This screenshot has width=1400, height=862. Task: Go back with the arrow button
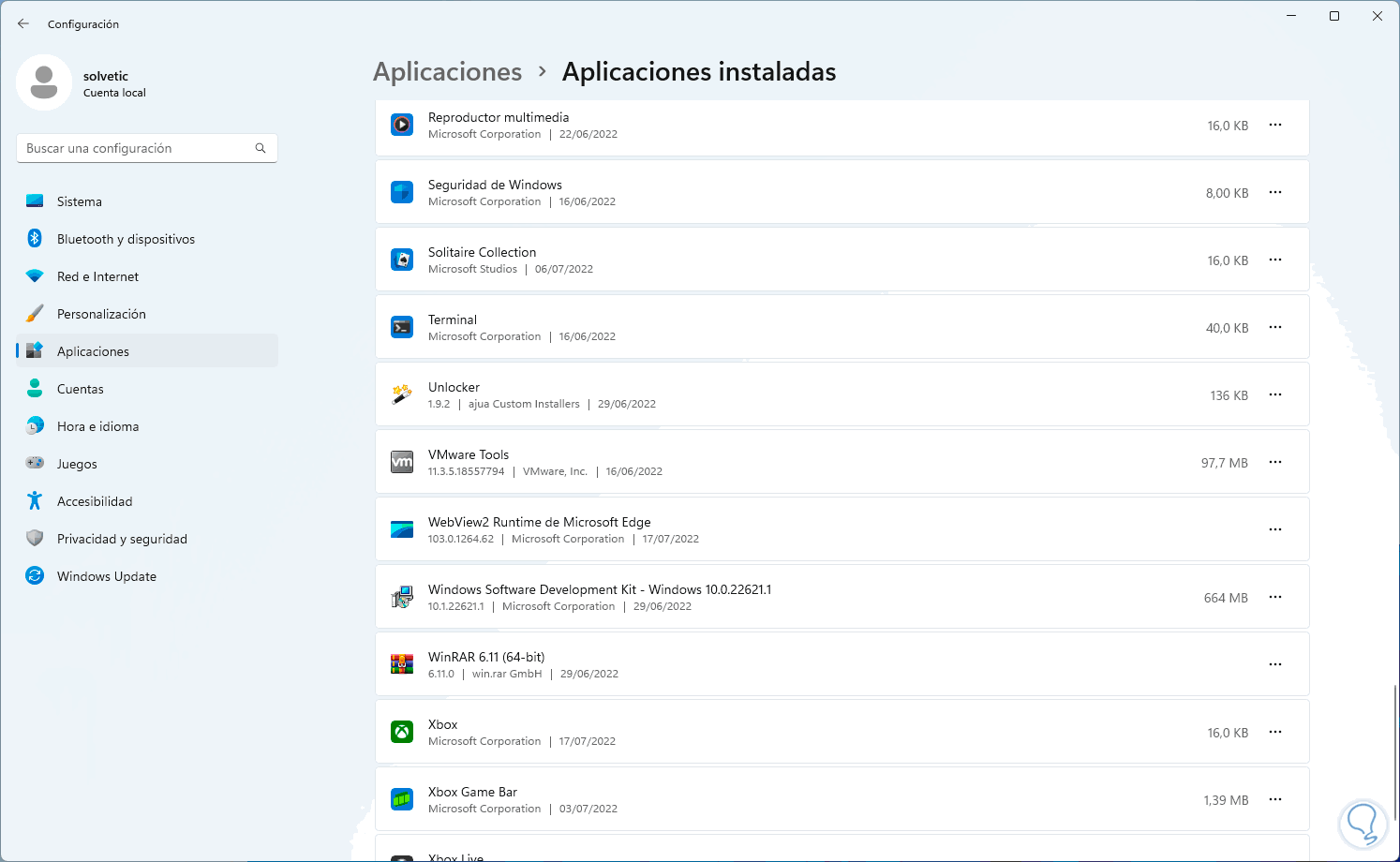(23, 23)
